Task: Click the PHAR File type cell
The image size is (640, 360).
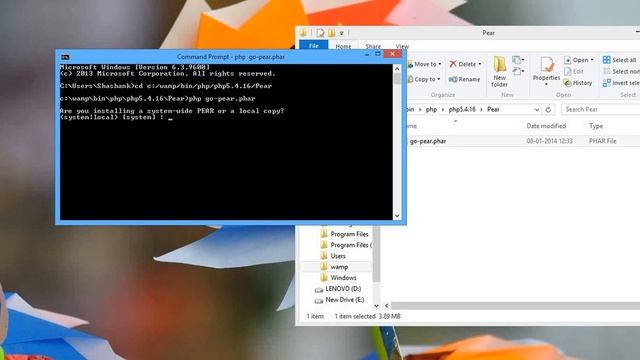Action: (x=602, y=141)
